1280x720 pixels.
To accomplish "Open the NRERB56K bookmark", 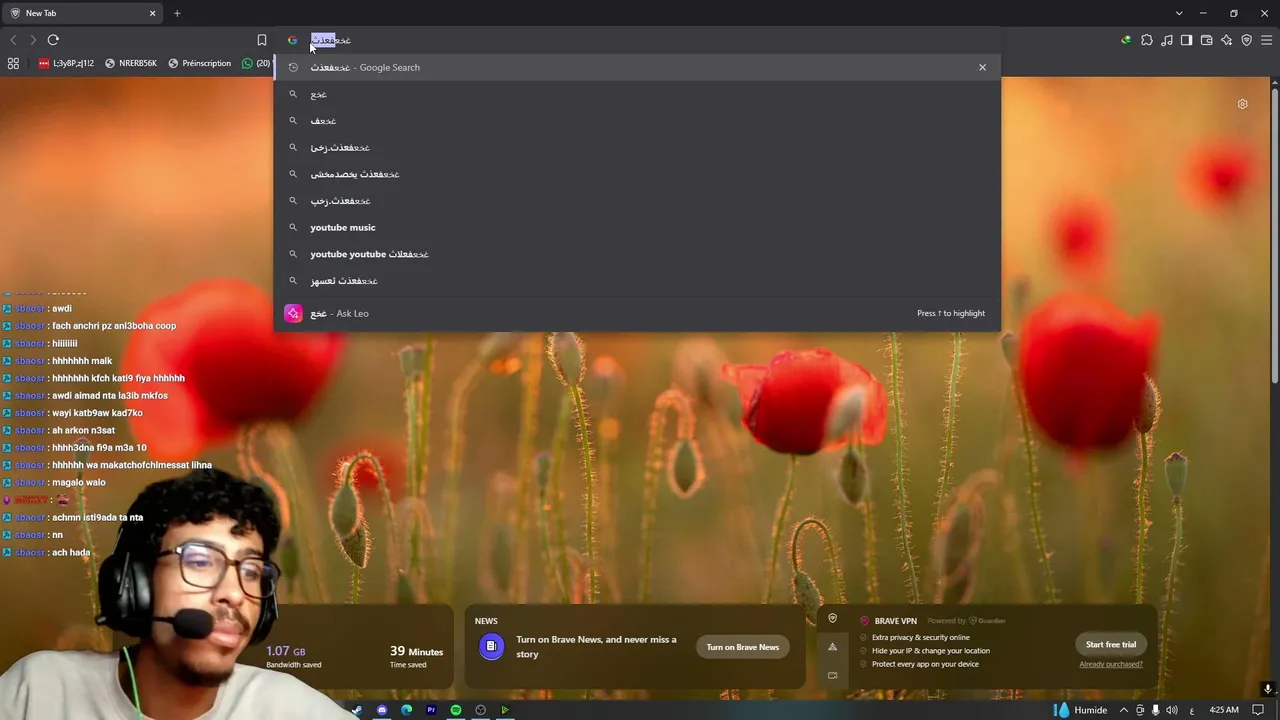I will click(130, 63).
